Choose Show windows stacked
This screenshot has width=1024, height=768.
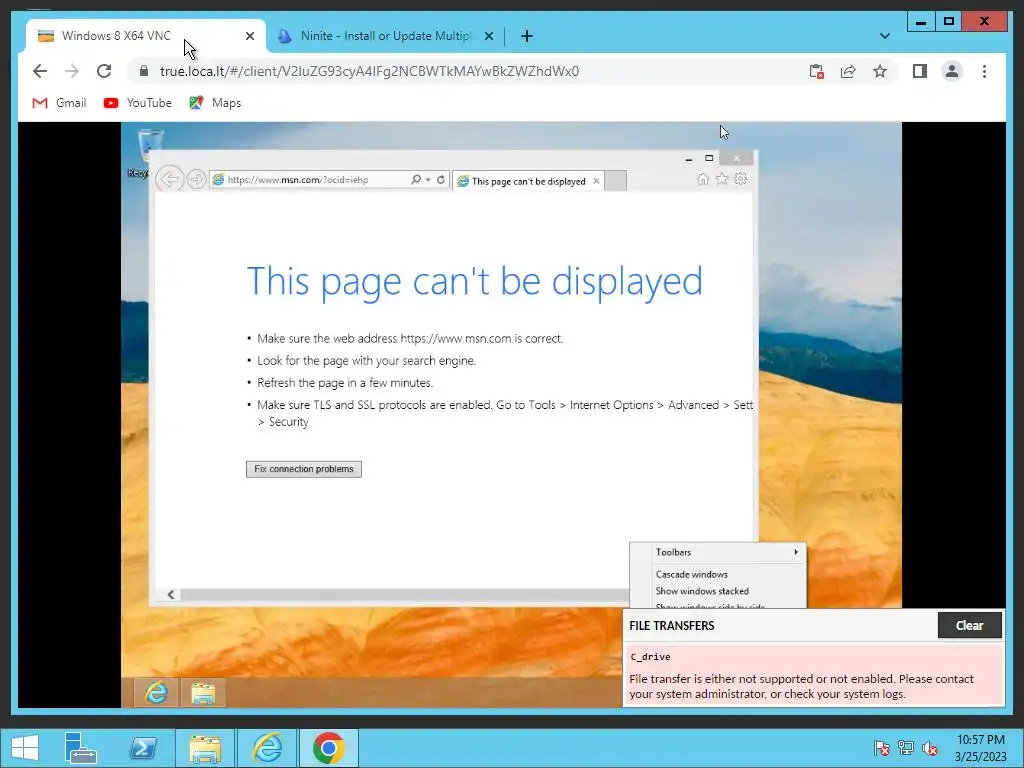click(718, 591)
